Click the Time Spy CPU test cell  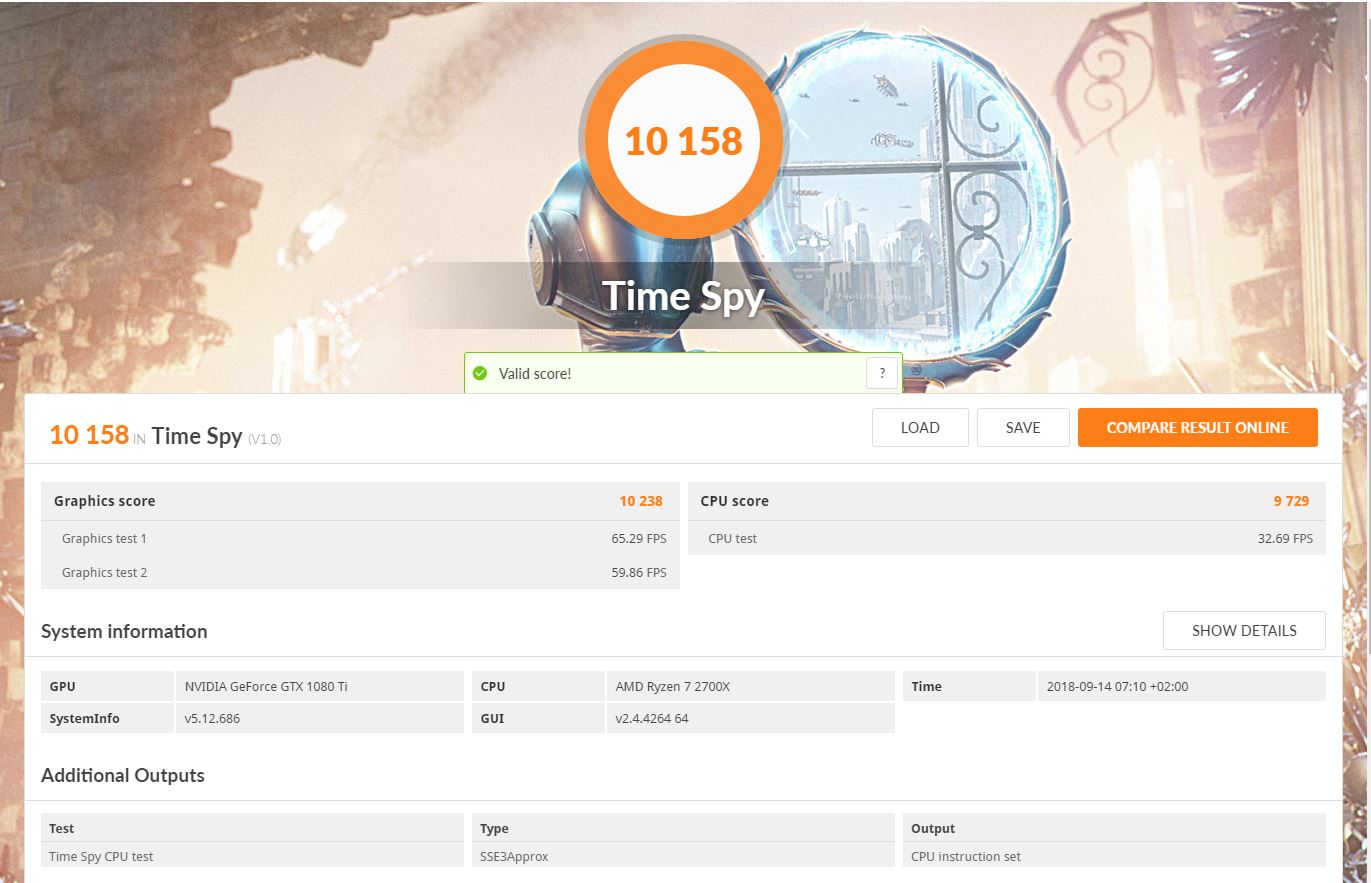click(x=101, y=856)
